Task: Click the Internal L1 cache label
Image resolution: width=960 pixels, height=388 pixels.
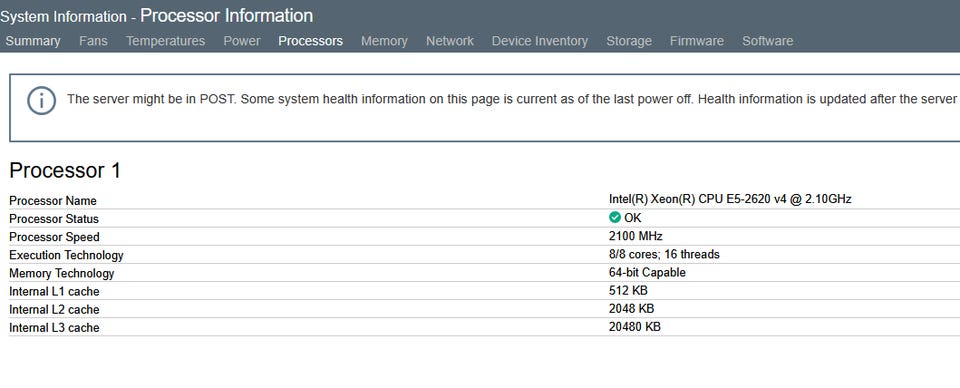Action: click(x=54, y=291)
